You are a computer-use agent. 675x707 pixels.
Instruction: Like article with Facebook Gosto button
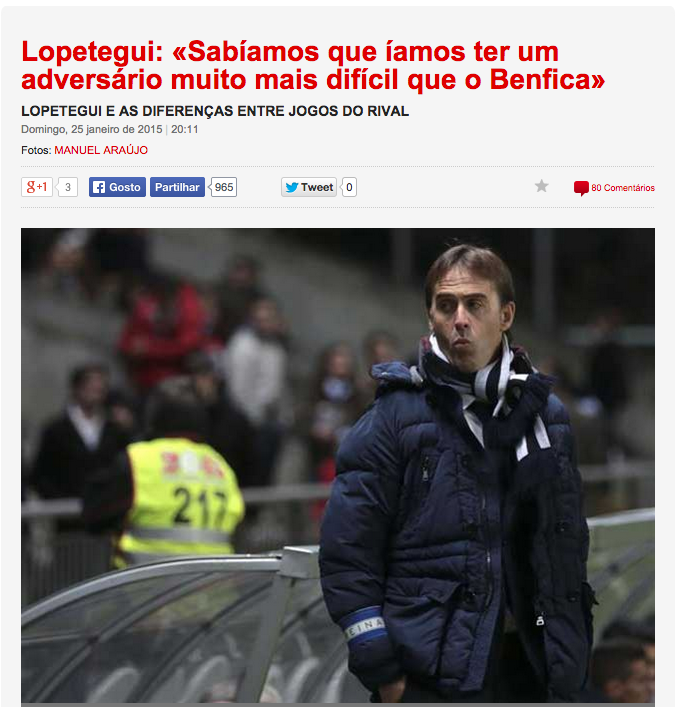coord(117,187)
